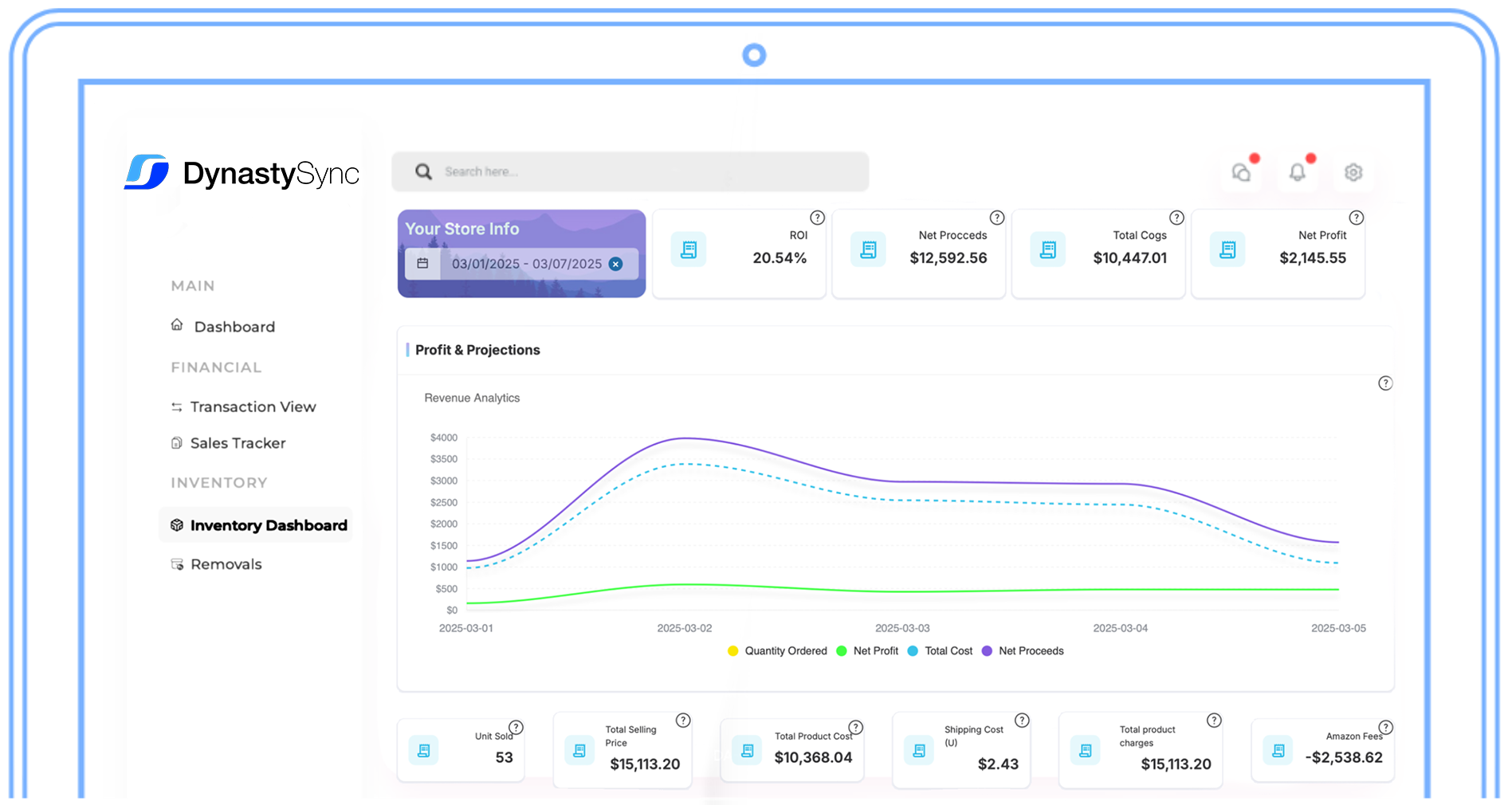Open the settings gear icon
Image resolution: width=1512 pixels, height=805 pixels.
1353,172
